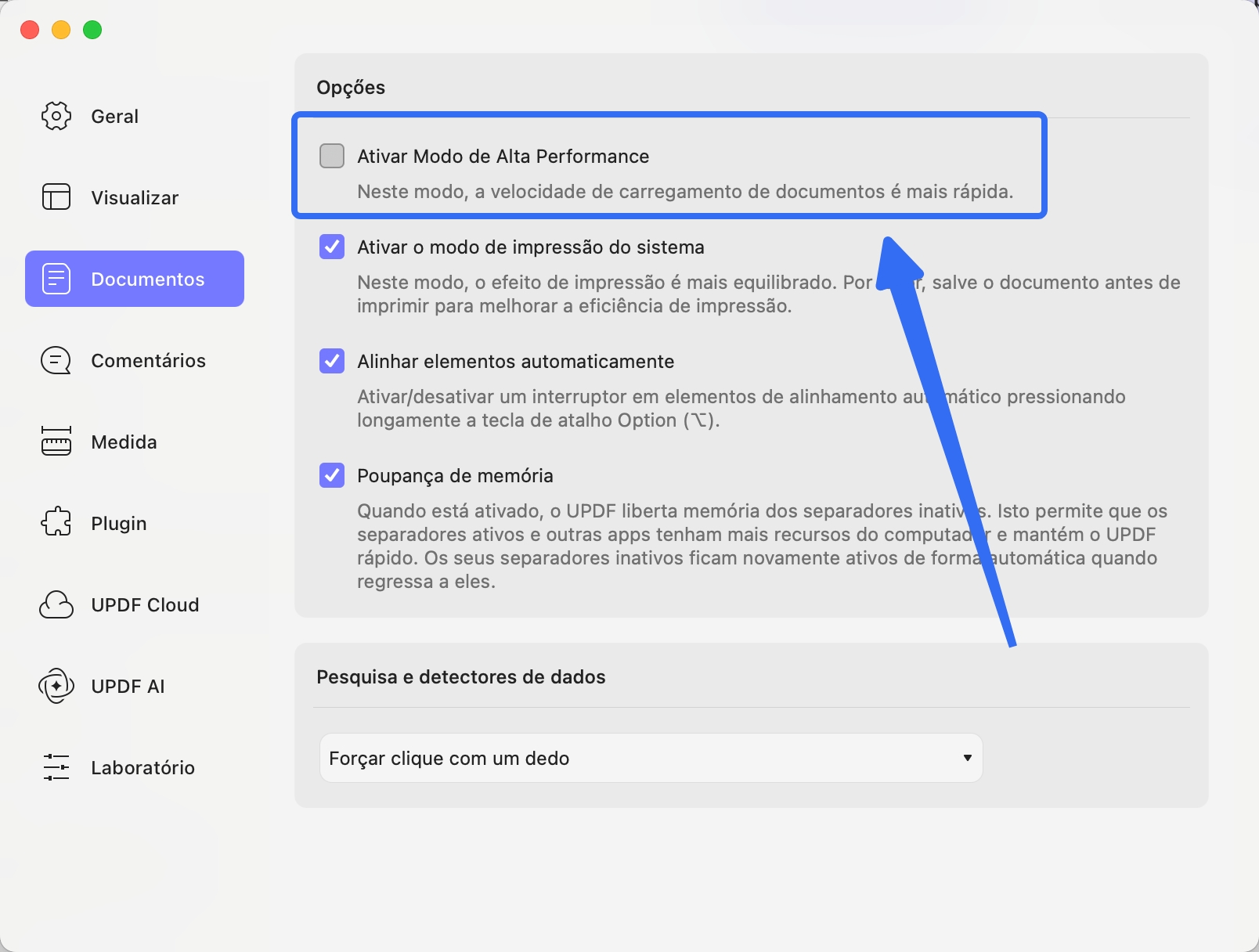Viewport: 1259px width, 952px height.
Task: Click the Medida ruler icon
Action: pos(56,442)
